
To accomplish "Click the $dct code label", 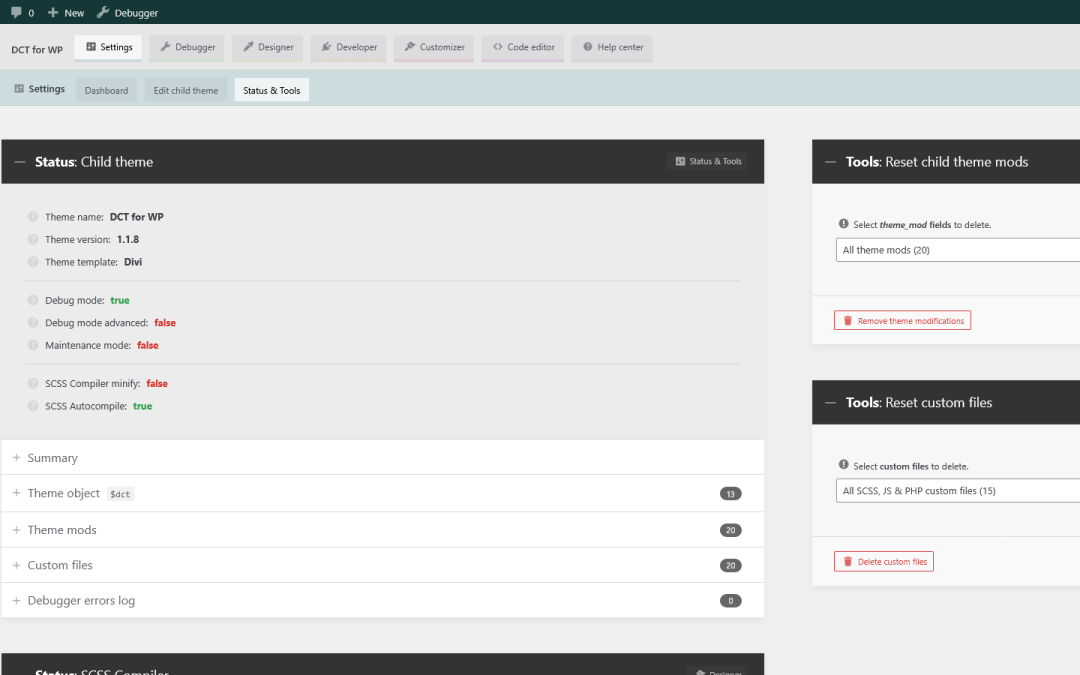I will click(120, 494).
